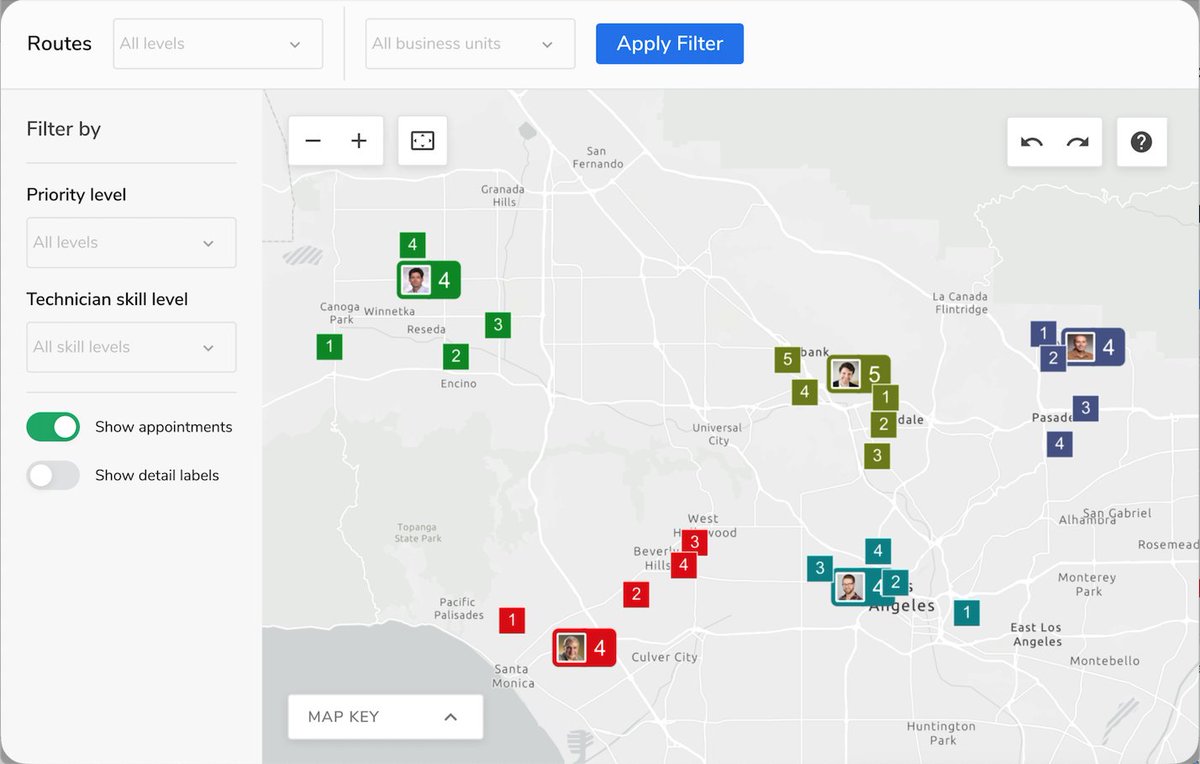Click the redo arrow on the map
Viewport: 1200px width, 764px height.
1078,142
